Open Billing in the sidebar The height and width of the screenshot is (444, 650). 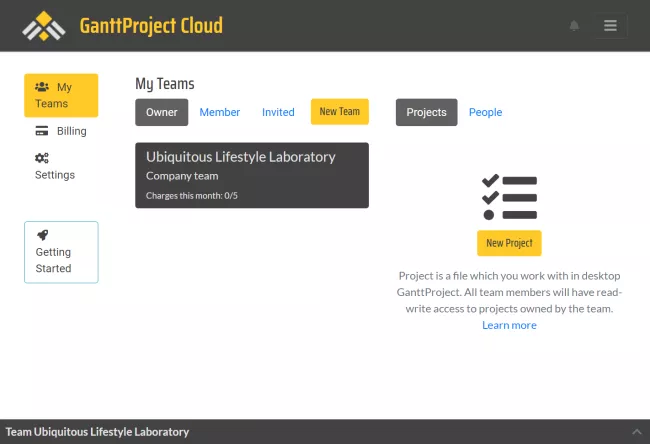tap(61, 131)
